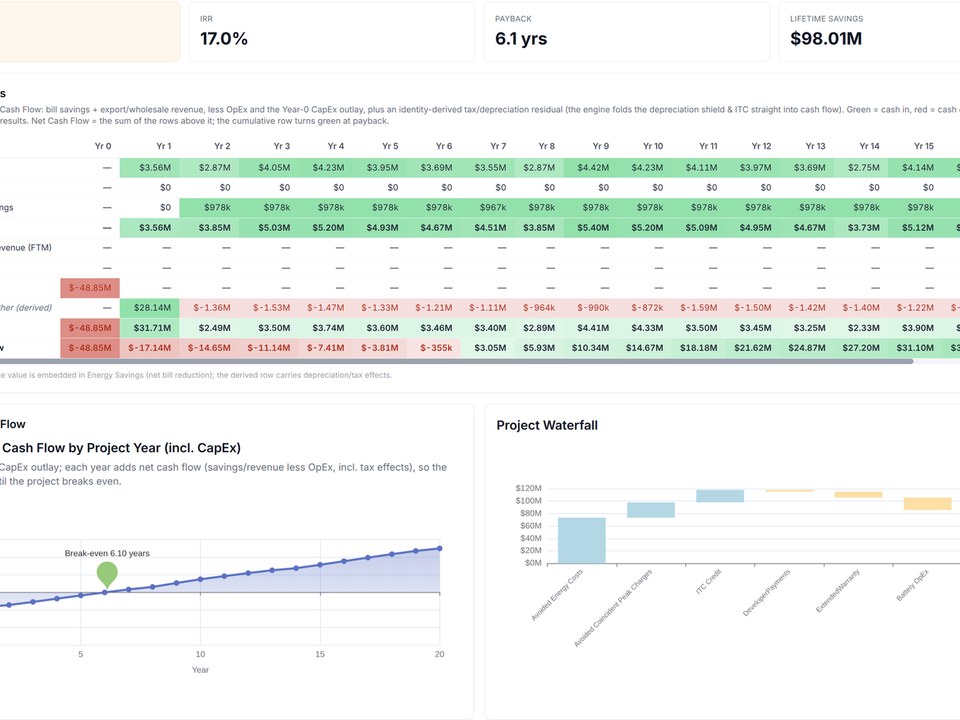Click the $10.34M cell

click(x=588, y=348)
